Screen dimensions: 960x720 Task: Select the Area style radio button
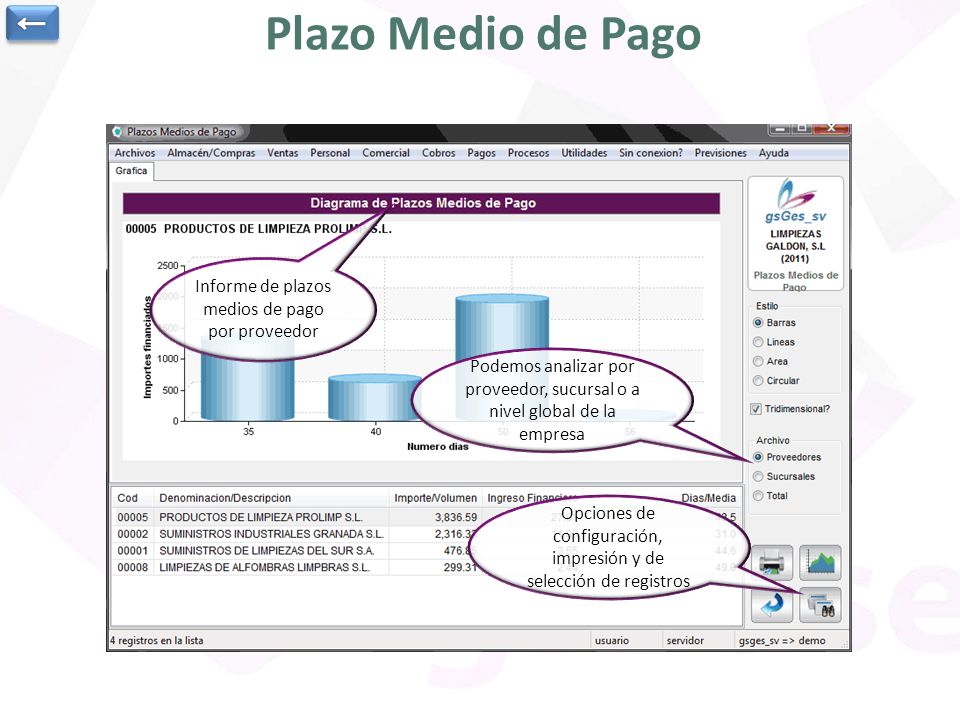click(x=758, y=361)
